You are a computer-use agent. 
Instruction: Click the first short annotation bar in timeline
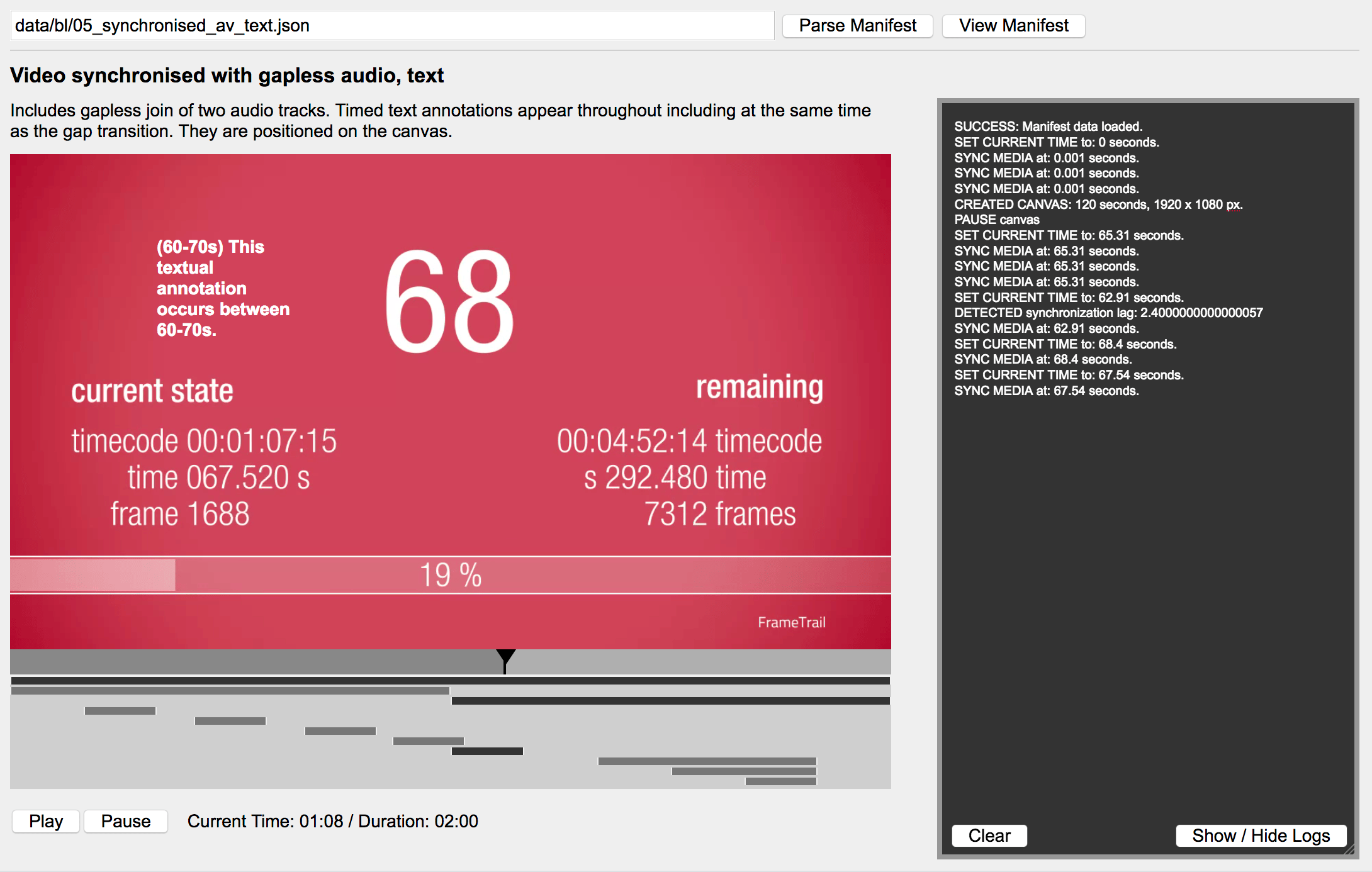tap(120, 711)
